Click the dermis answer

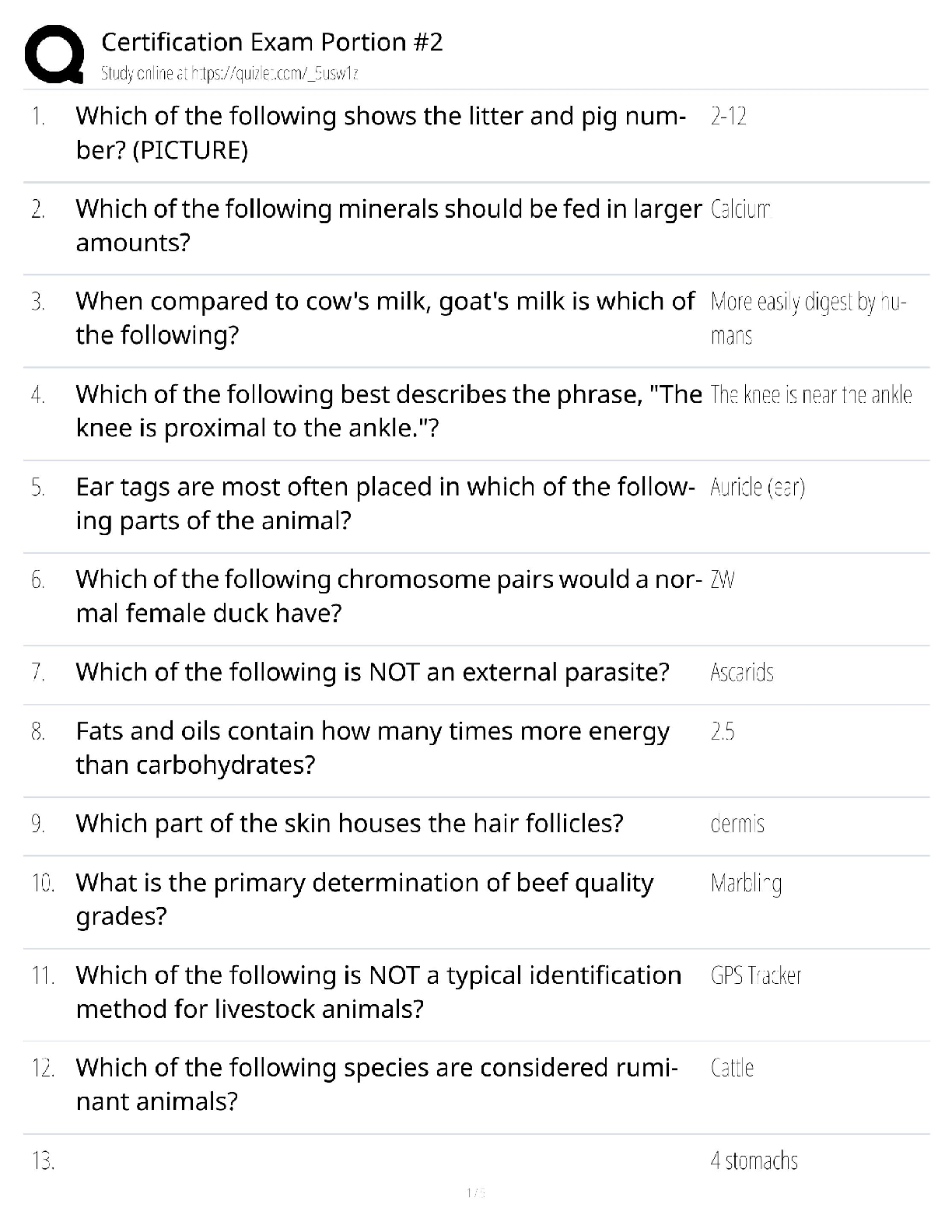pyautogui.click(x=737, y=824)
